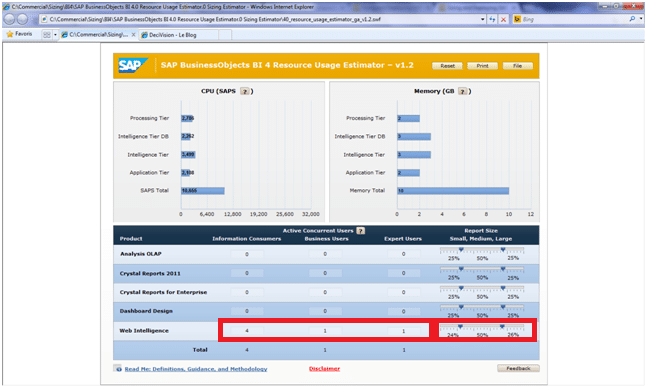Click the Intelligence Tier DB memory bar

414,136
